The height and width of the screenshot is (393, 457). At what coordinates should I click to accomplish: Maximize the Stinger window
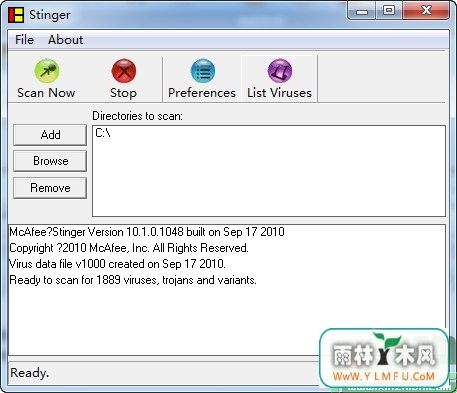[389, 11]
